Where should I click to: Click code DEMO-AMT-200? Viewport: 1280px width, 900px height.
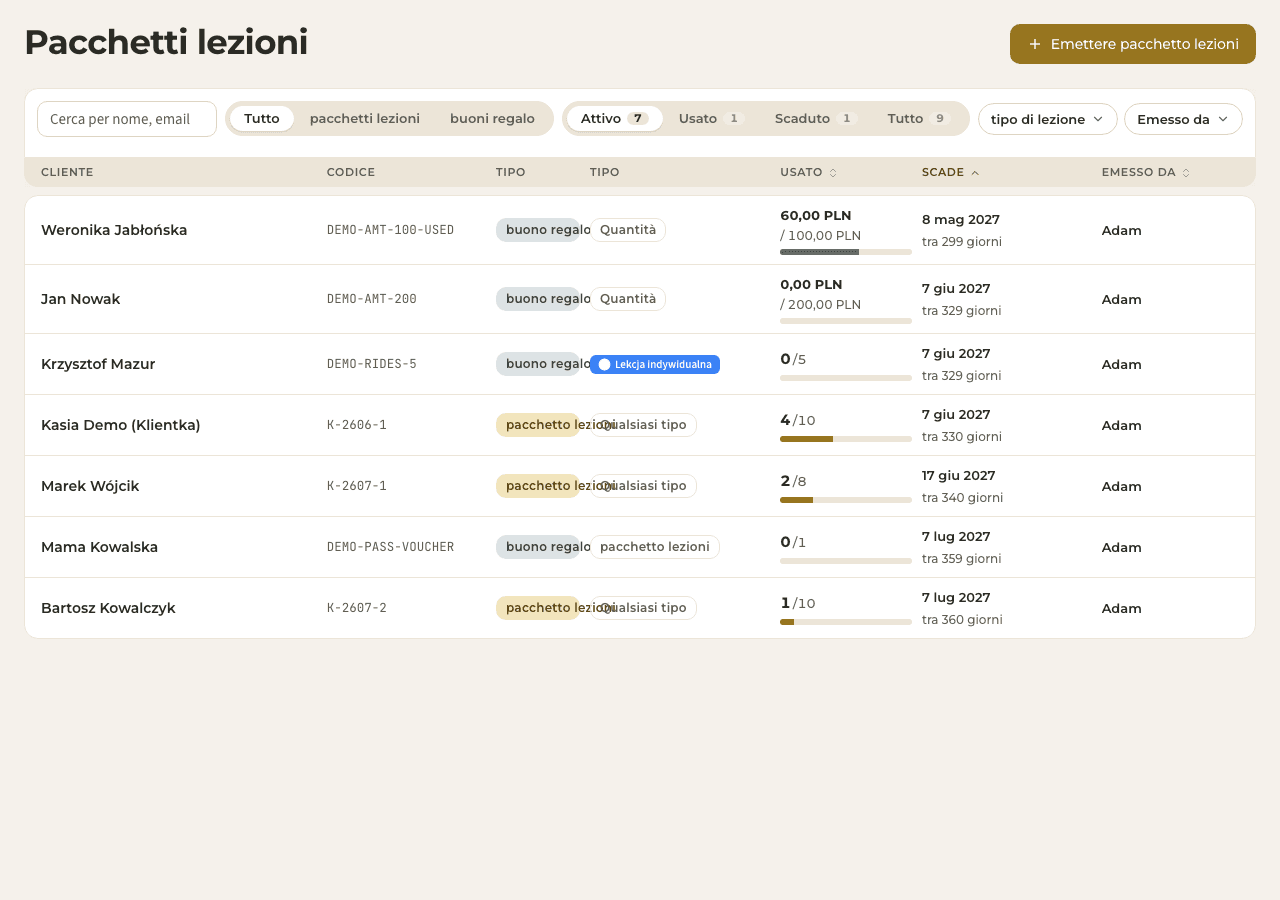372,299
